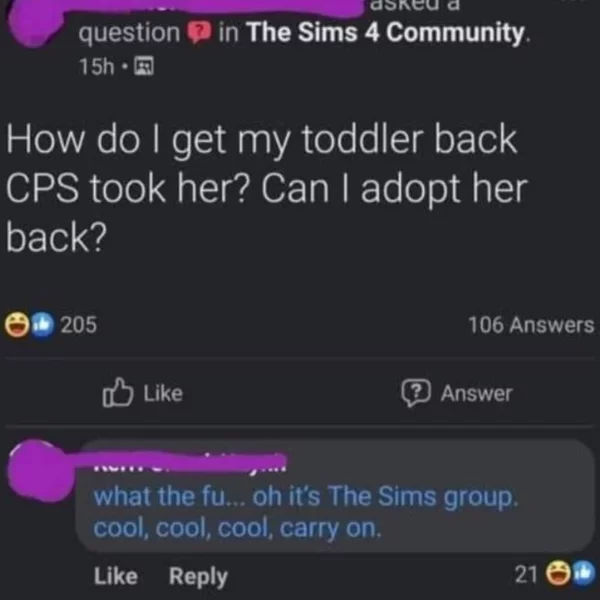This screenshot has width=600, height=600.
Task: Click the thumbs-up outline Like icon
Action: pos(118,393)
